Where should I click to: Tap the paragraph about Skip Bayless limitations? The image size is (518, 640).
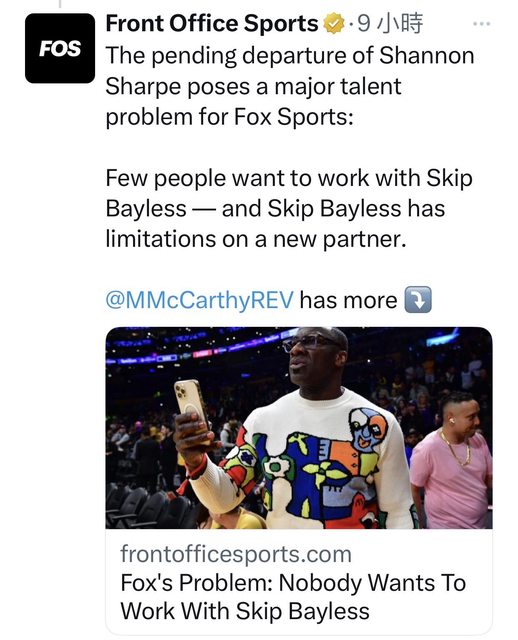(x=289, y=209)
